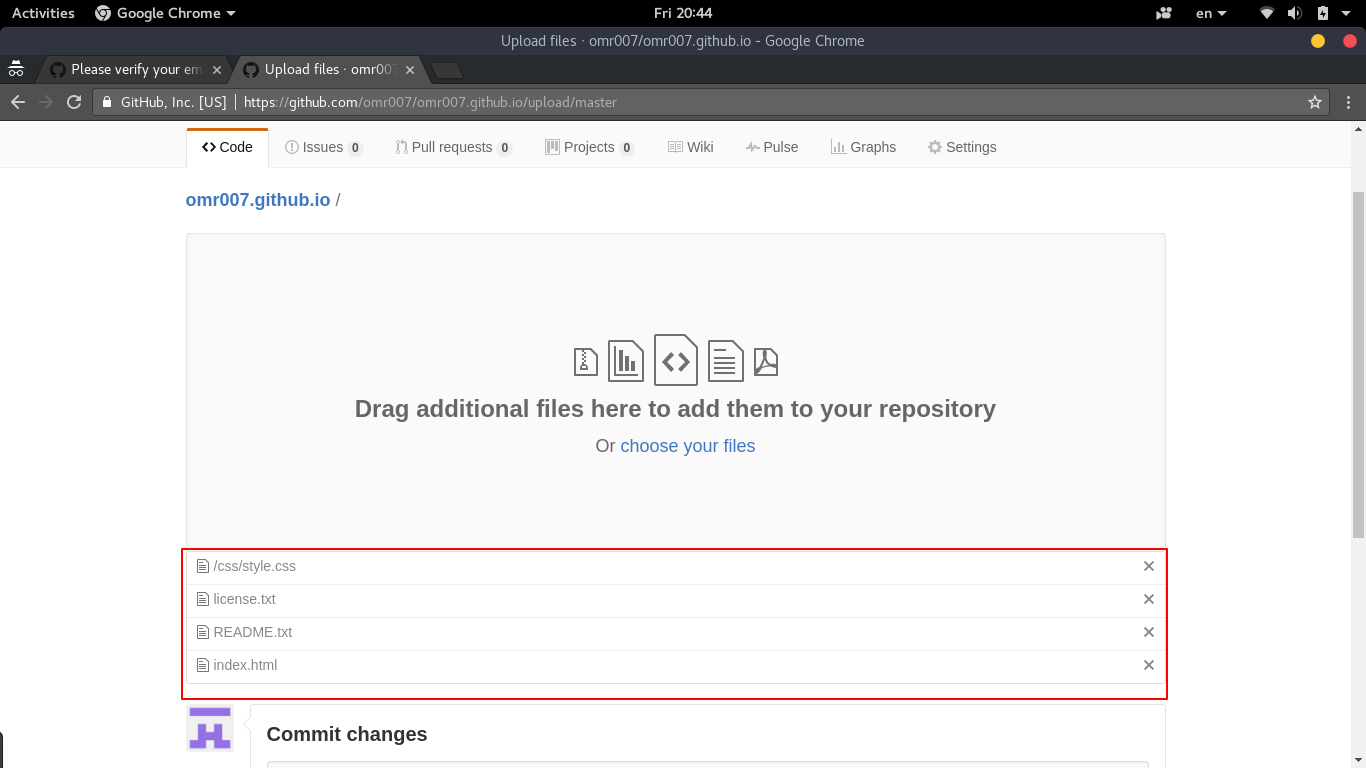
Task: Bookmark this page with the star icon
Action: tap(1315, 102)
